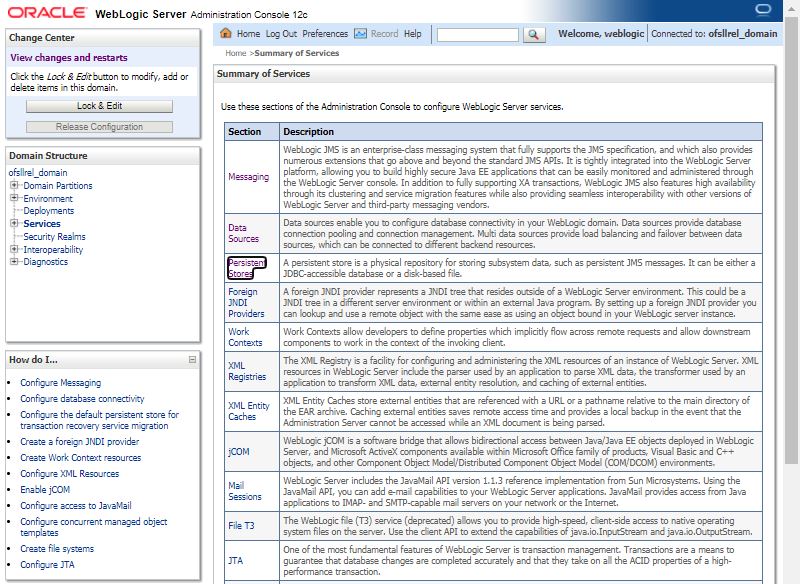Open the JTA section link
Screen dimensions: 800x584
point(236,561)
